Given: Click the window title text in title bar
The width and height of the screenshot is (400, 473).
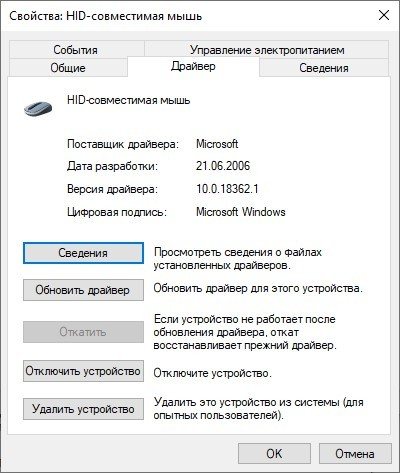Looking at the screenshot, I should (x=105, y=16).
